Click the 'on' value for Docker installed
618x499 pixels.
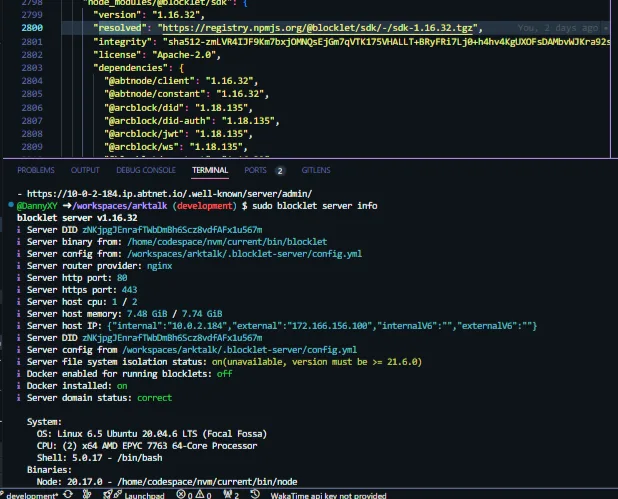(x=122, y=386)
